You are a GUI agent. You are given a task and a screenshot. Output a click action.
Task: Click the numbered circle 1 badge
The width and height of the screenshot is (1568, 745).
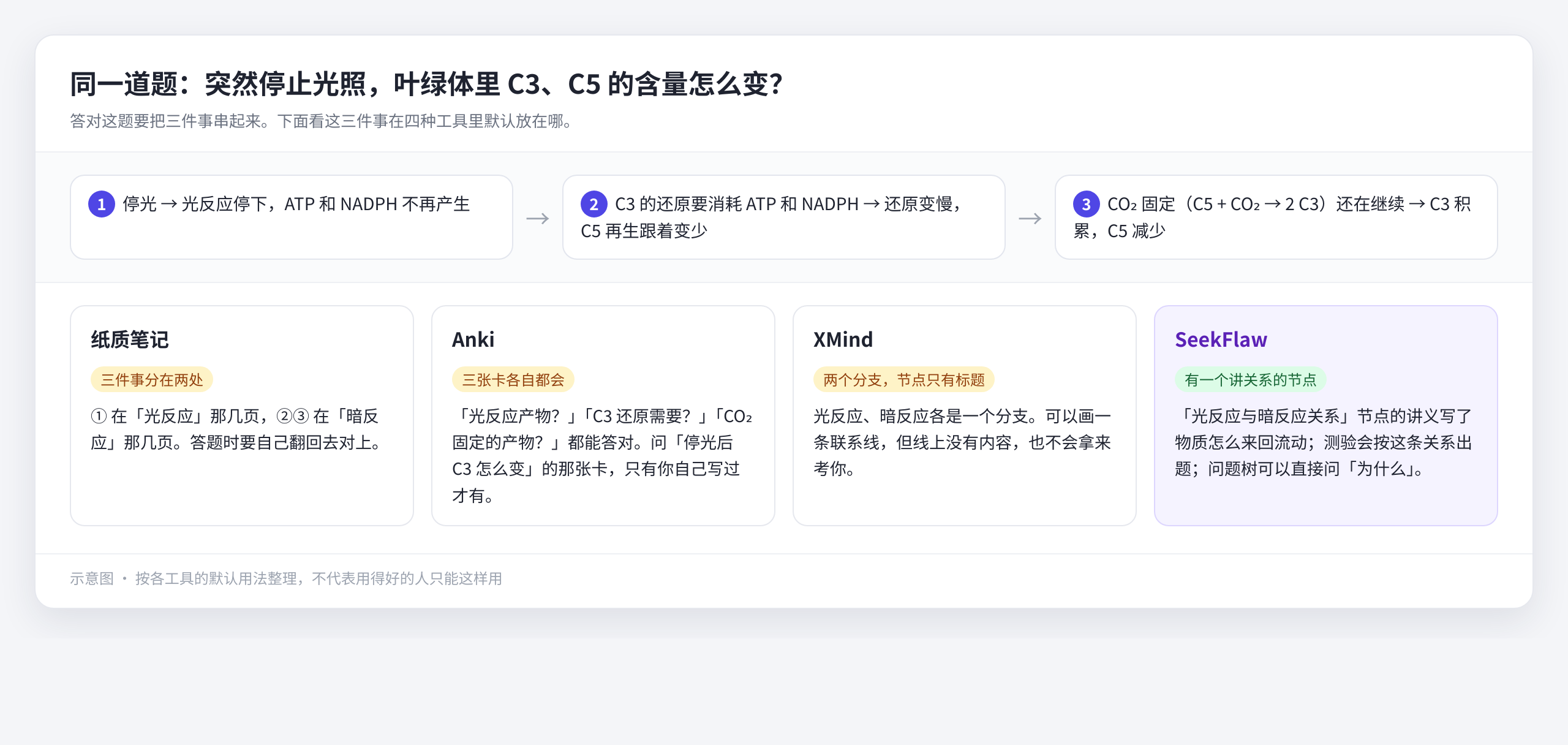click(x=102, y=204)
